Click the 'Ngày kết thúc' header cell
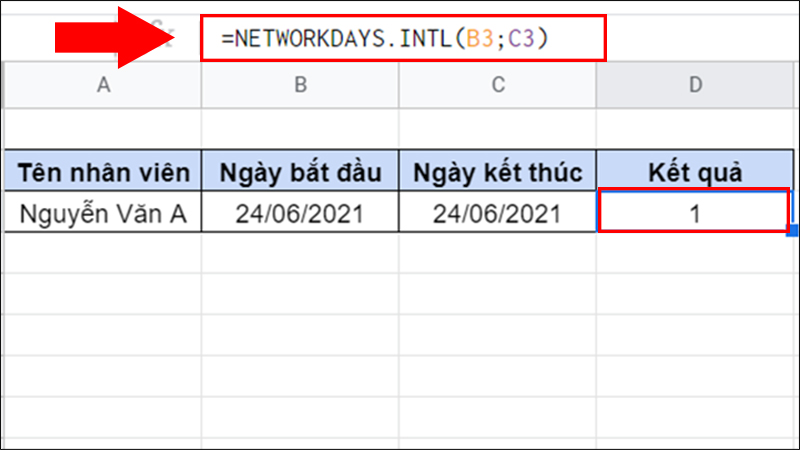800x450 pixels. point(498,172)
